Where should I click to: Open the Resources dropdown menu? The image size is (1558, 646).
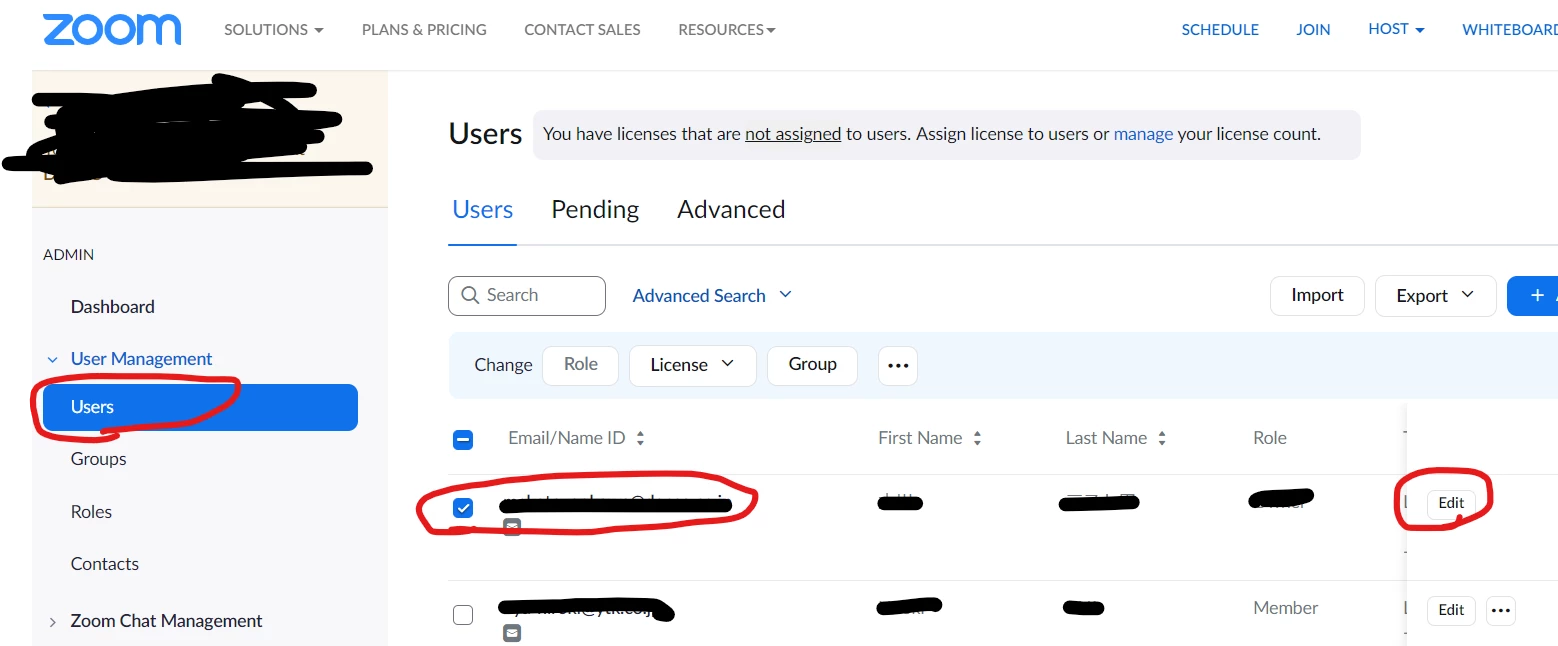coord(727,30)
